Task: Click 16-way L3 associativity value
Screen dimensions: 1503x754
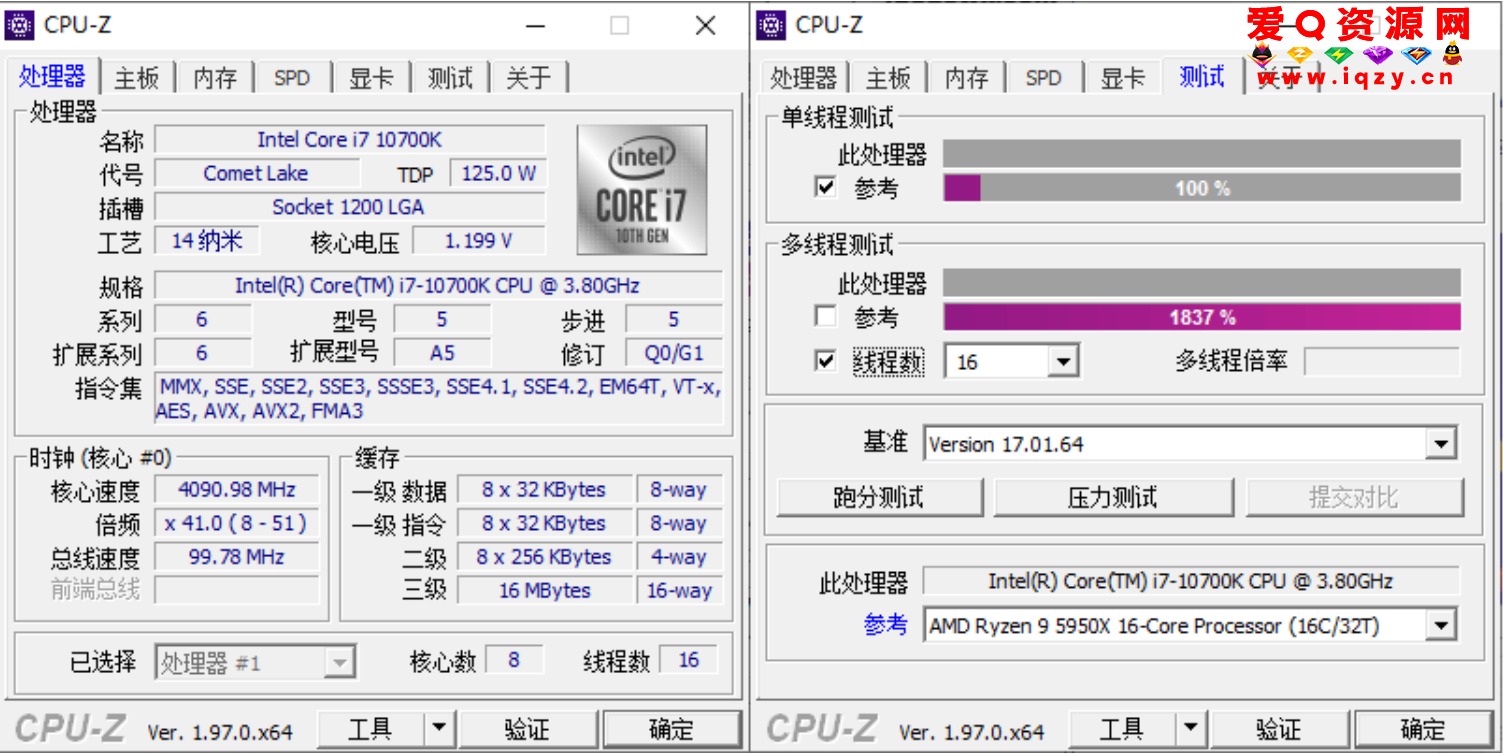Action: pos(679,591)
